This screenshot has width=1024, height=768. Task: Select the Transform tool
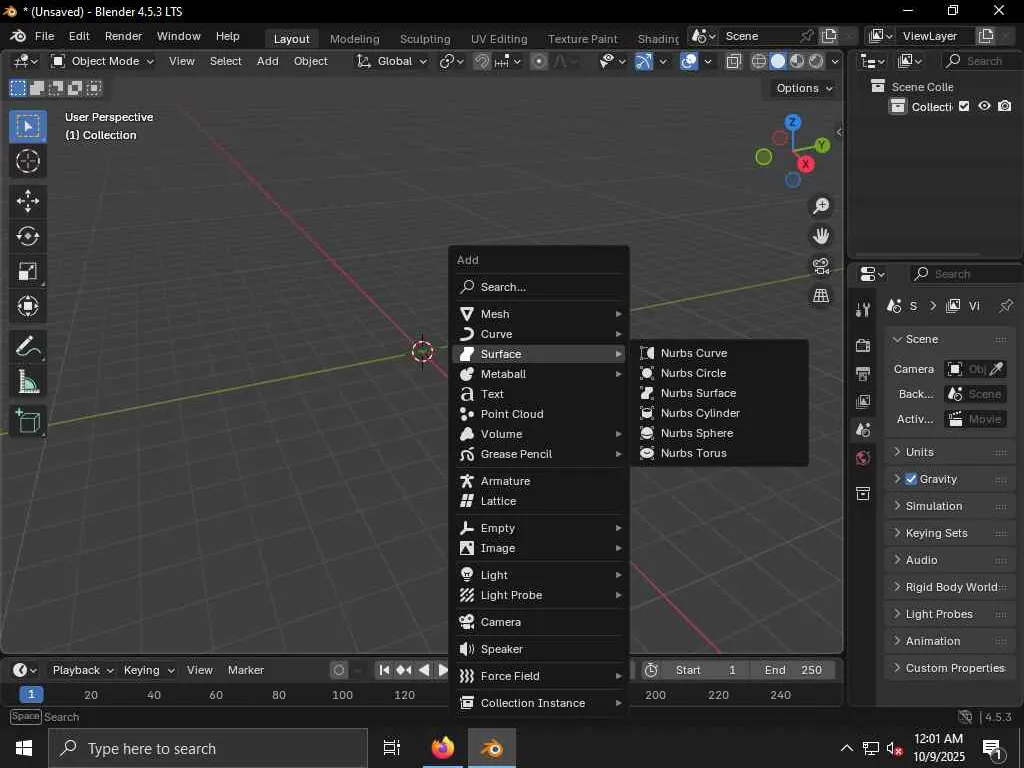point(27,306)
